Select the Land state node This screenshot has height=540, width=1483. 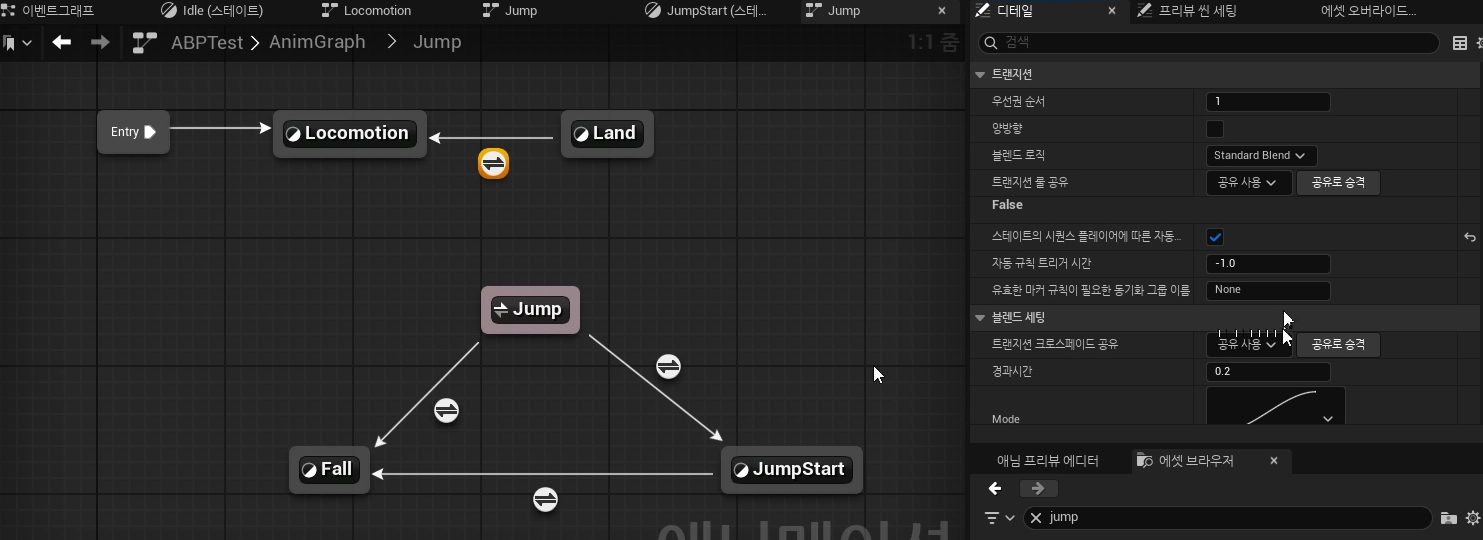coord(607,134)
